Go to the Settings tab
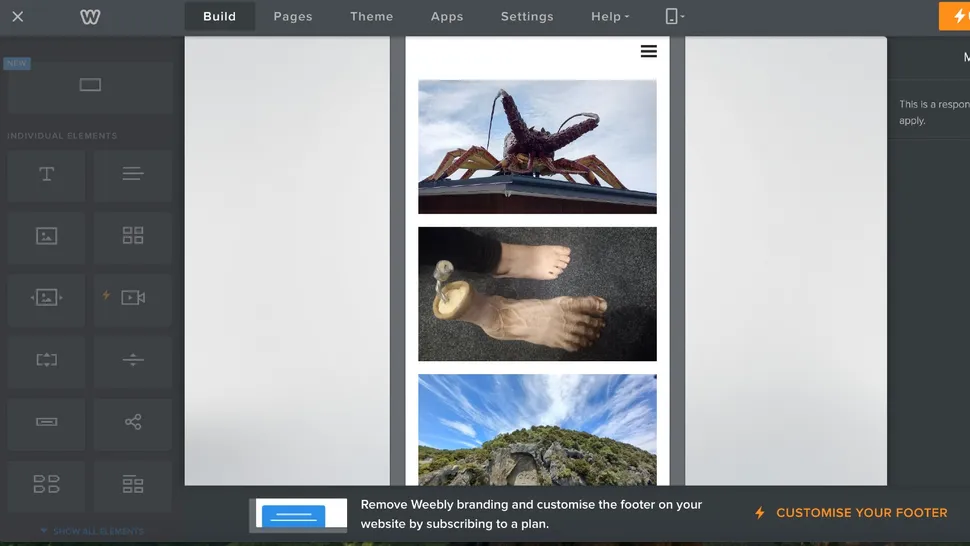The image size is (970, 546). pos(527,17)
